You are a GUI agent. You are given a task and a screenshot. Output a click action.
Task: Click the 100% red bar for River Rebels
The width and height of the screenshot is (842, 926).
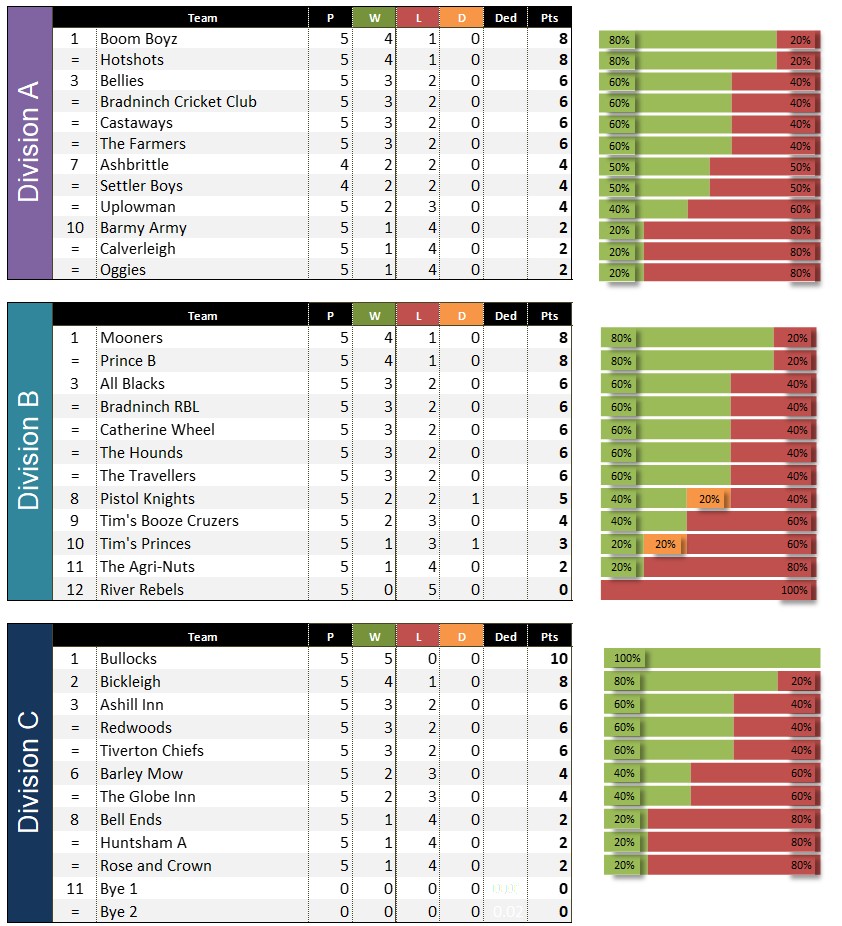pos(708,590)
